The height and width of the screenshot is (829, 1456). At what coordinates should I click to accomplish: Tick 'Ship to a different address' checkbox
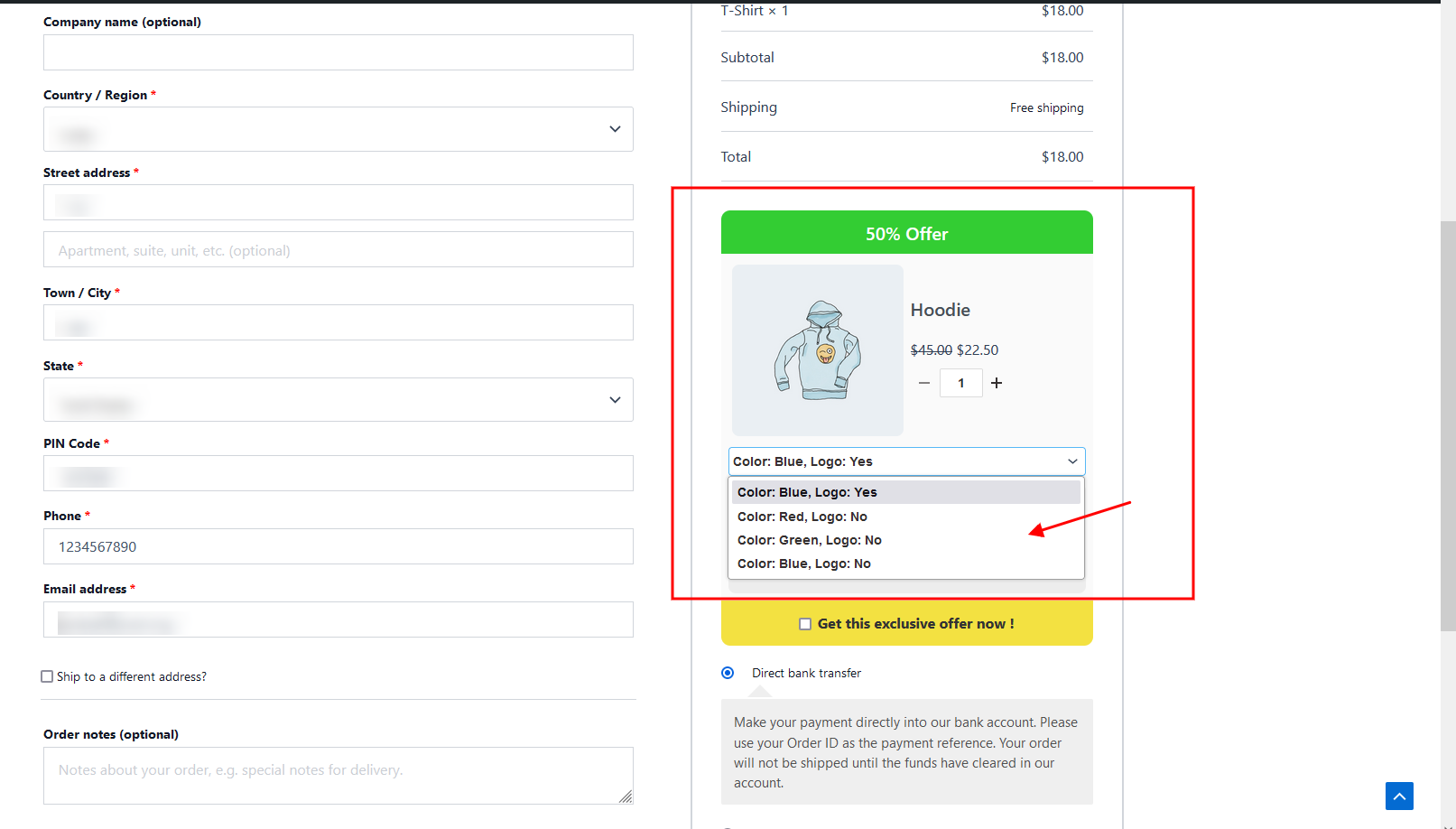pos(47,676)
